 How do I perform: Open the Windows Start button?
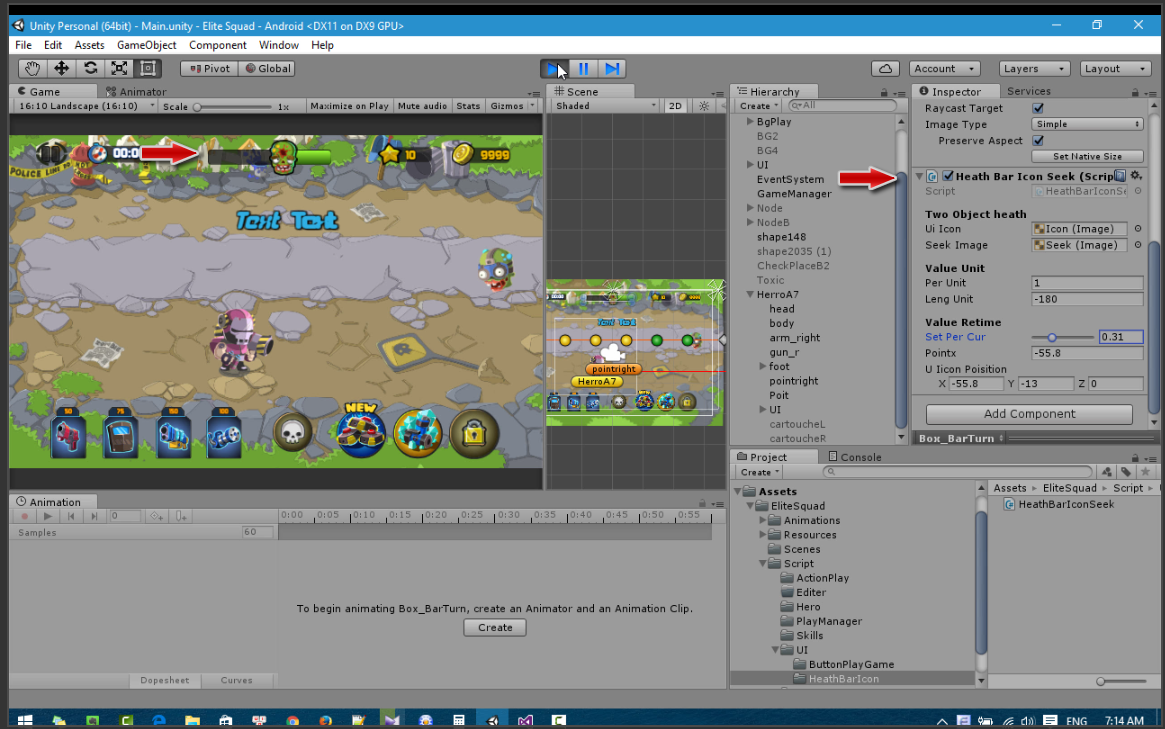(25, 720)
